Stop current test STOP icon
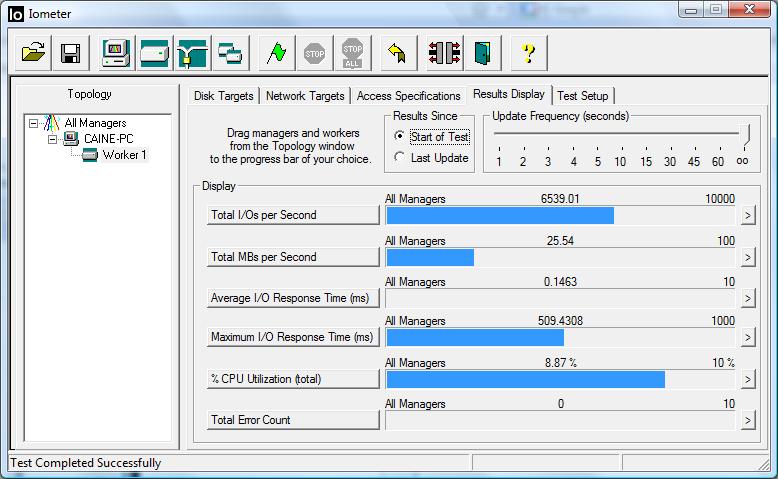The image size is (778, 479). (315, 53)
